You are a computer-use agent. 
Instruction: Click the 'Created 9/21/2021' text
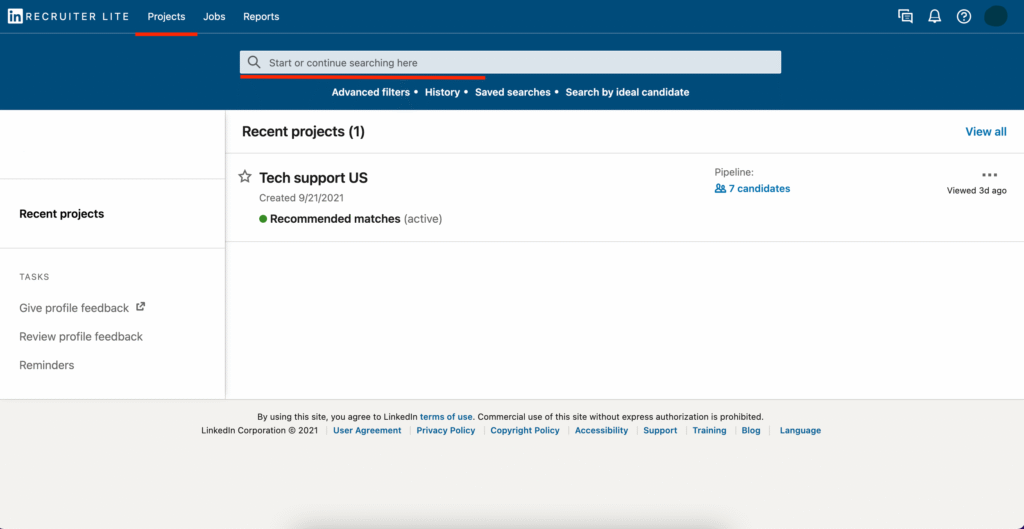pos(302,198)
